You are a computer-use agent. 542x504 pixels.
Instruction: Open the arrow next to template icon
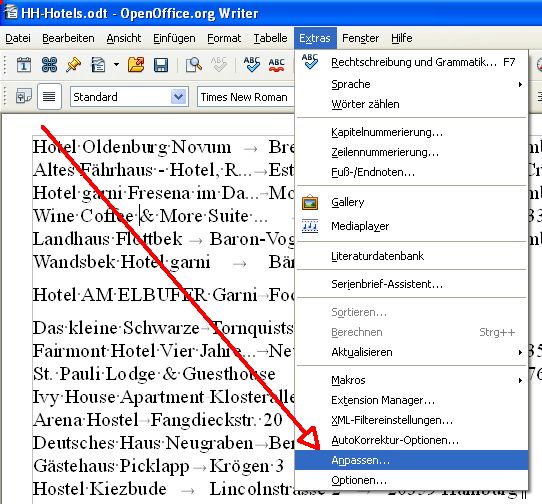[x=116, y=64]
